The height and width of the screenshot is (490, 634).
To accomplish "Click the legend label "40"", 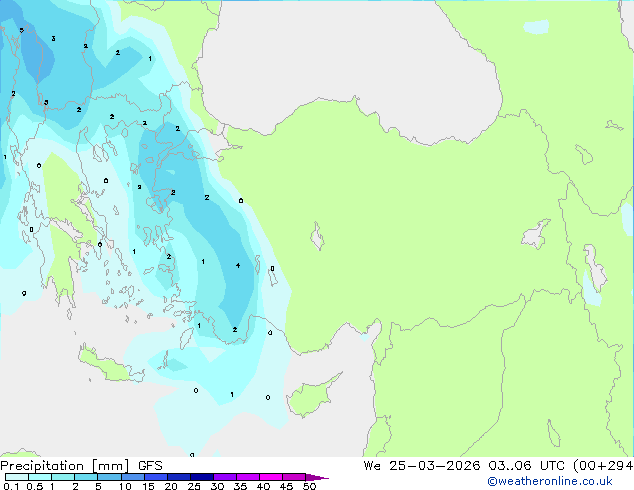I will tap(263, 486).
